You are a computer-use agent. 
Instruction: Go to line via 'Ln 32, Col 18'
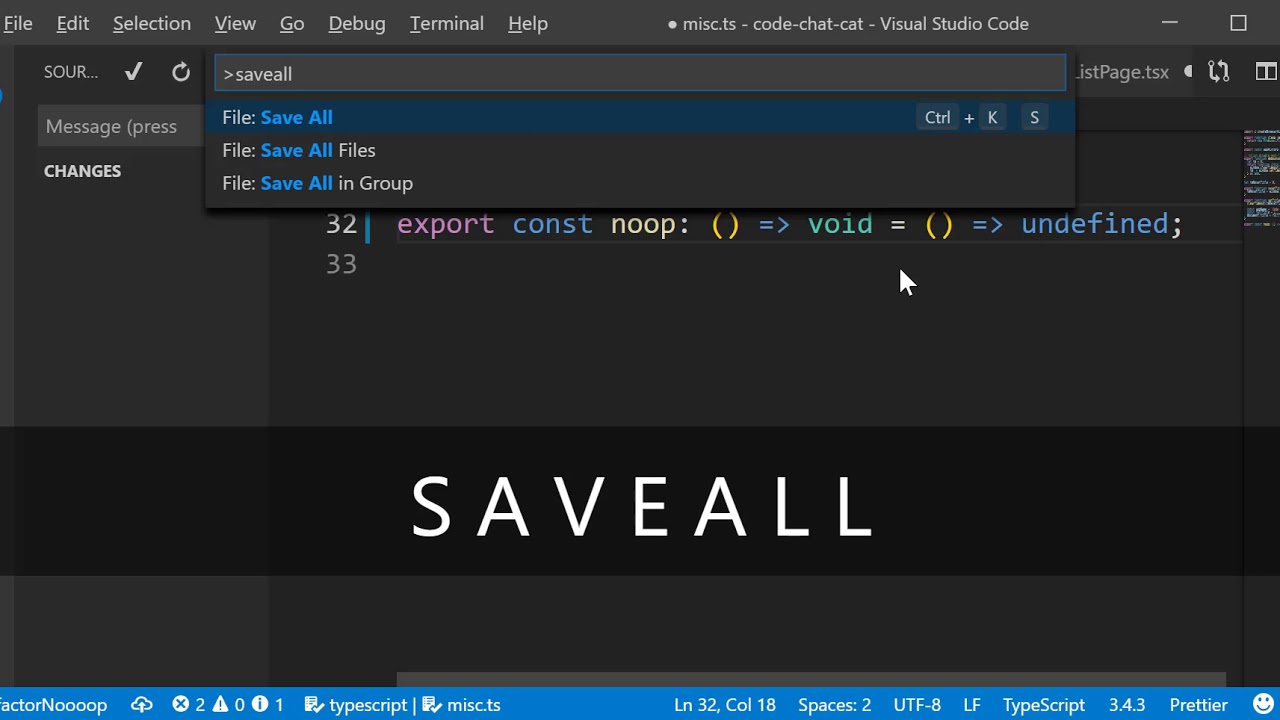pos(725,705)
